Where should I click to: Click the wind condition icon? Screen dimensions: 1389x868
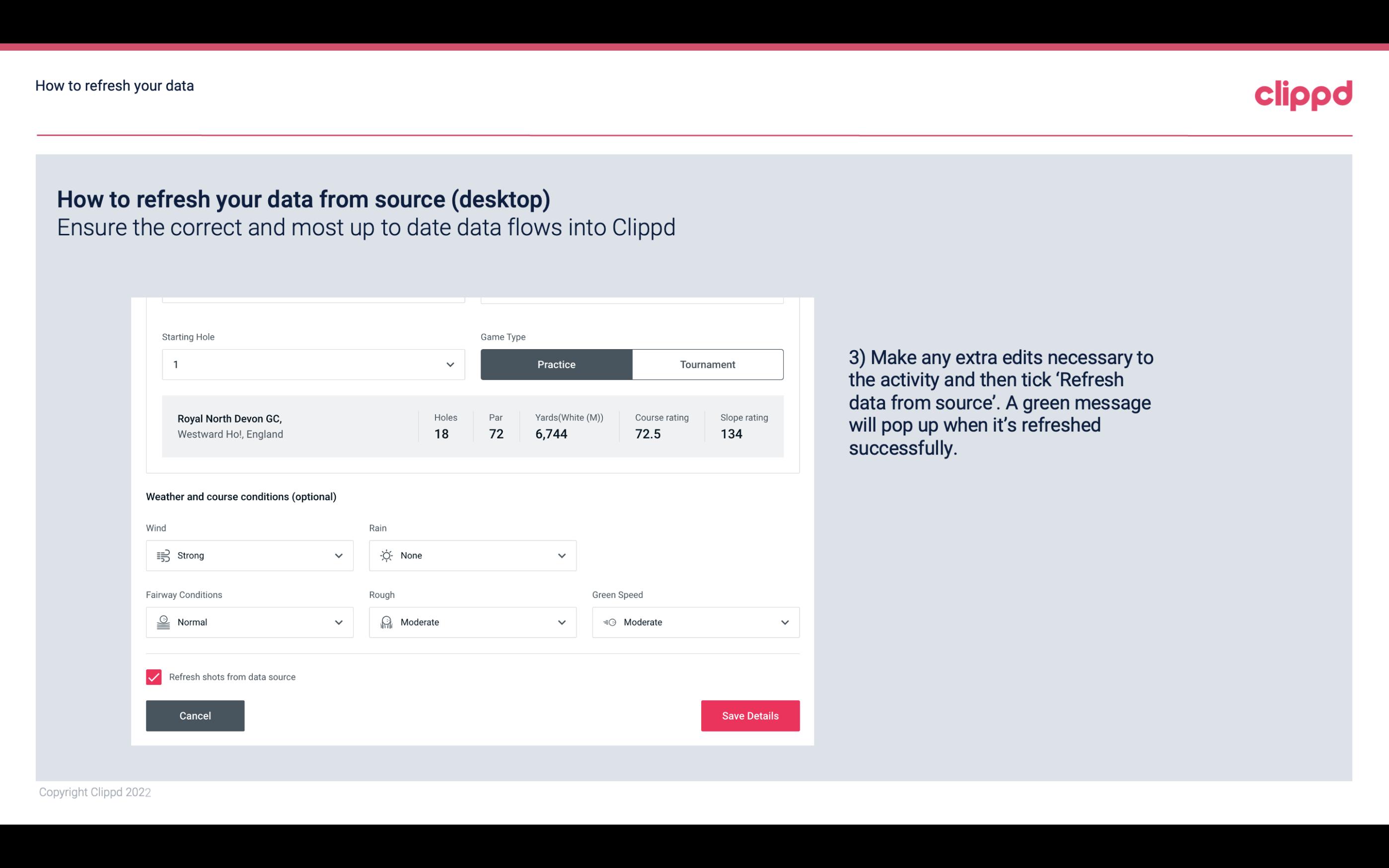(163, 555)
